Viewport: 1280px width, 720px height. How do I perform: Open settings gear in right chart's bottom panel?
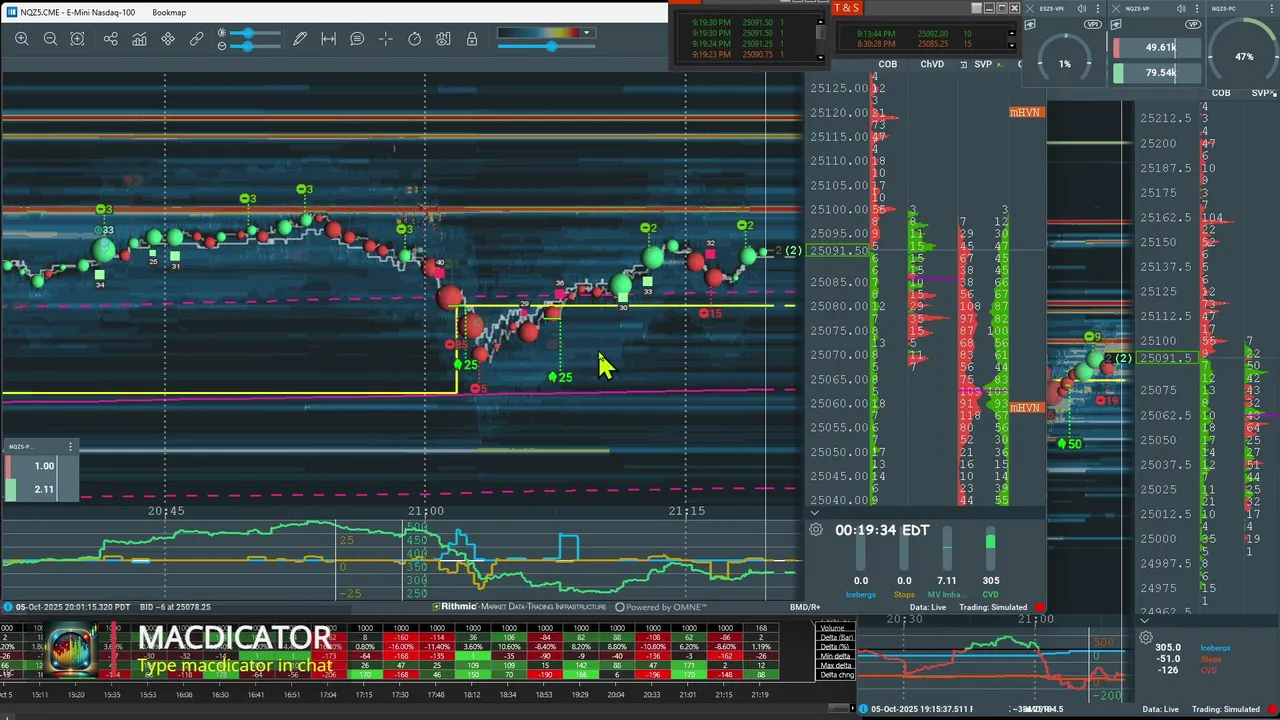(1146, 637)
